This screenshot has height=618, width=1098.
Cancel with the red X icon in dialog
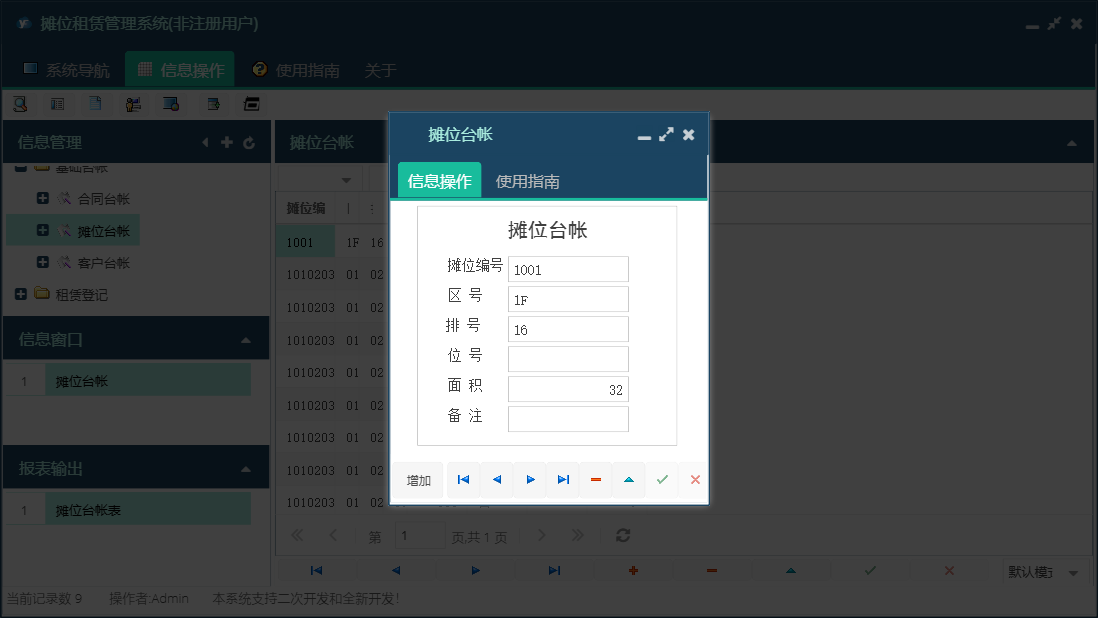pyautogui.click(x=695, y=480)
